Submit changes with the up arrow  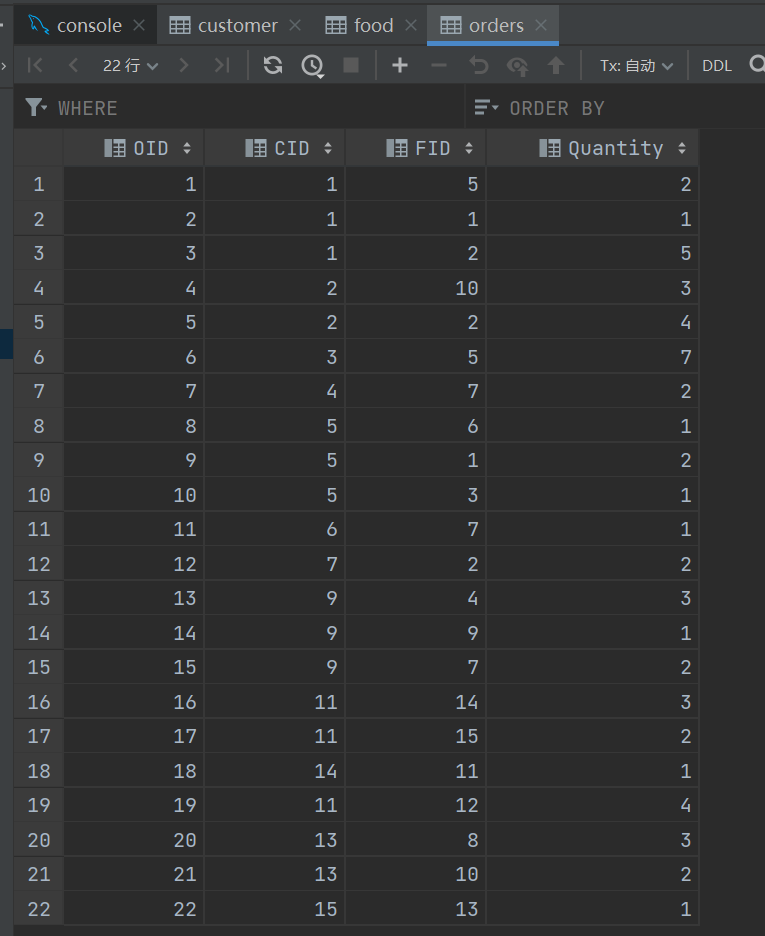(x=556, y=65)
